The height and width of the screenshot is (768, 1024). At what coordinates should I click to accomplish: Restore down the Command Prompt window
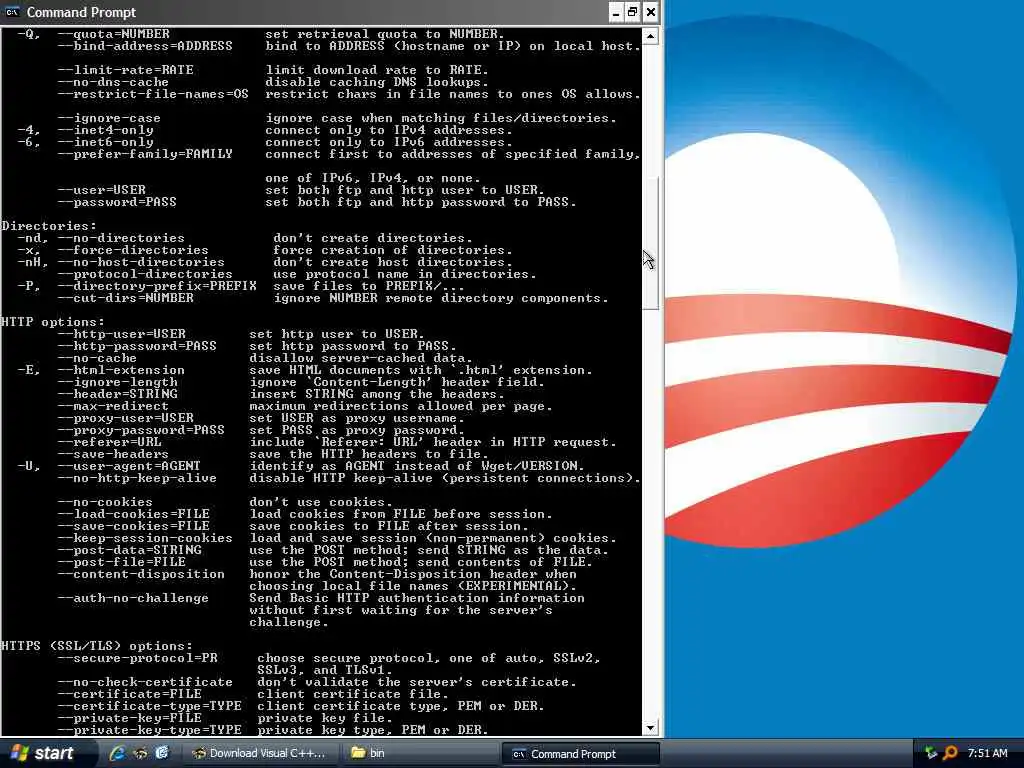[x=633, y=12]
